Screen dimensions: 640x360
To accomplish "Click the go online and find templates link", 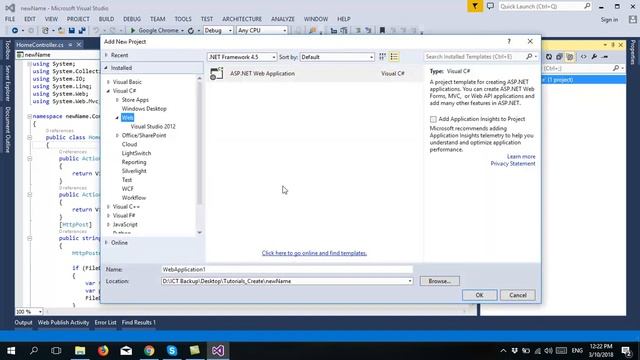I will pyautogui.click(x=314, y=253).
